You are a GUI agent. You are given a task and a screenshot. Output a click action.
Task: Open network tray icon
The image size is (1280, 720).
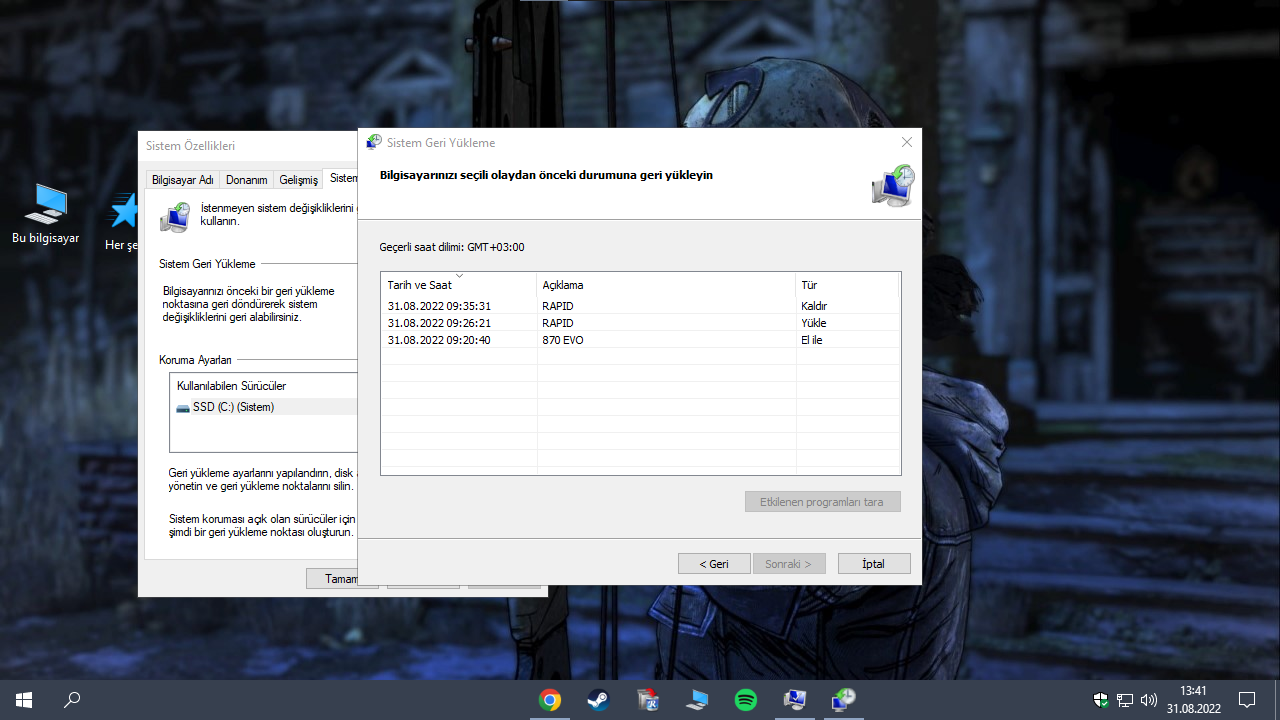tap(1125, 700)
